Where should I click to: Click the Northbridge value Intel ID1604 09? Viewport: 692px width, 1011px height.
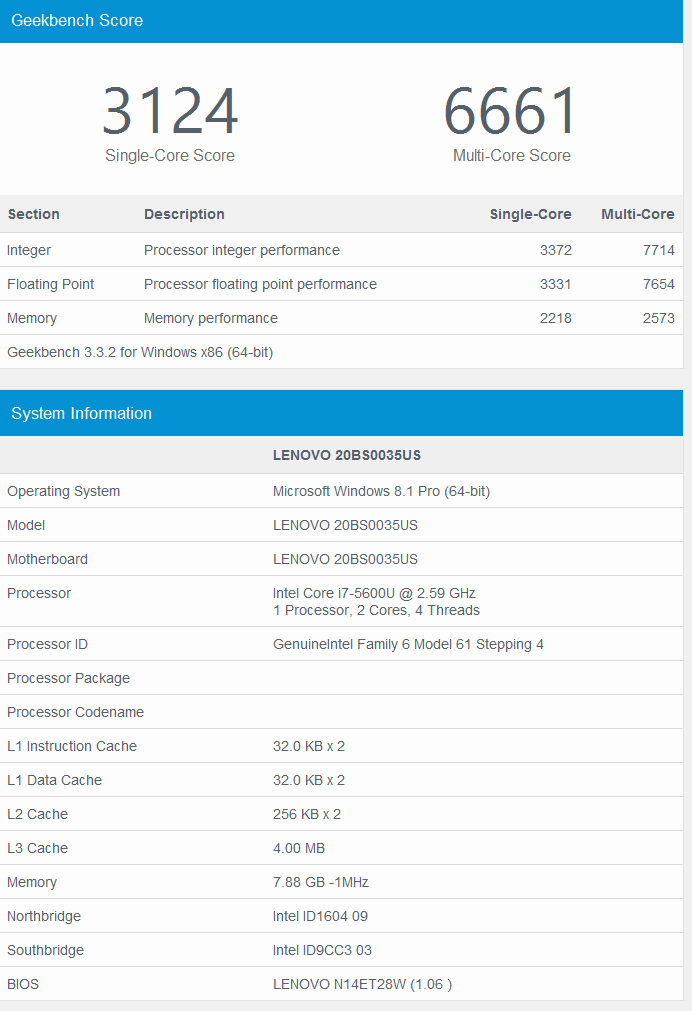(x=325, y=916)
